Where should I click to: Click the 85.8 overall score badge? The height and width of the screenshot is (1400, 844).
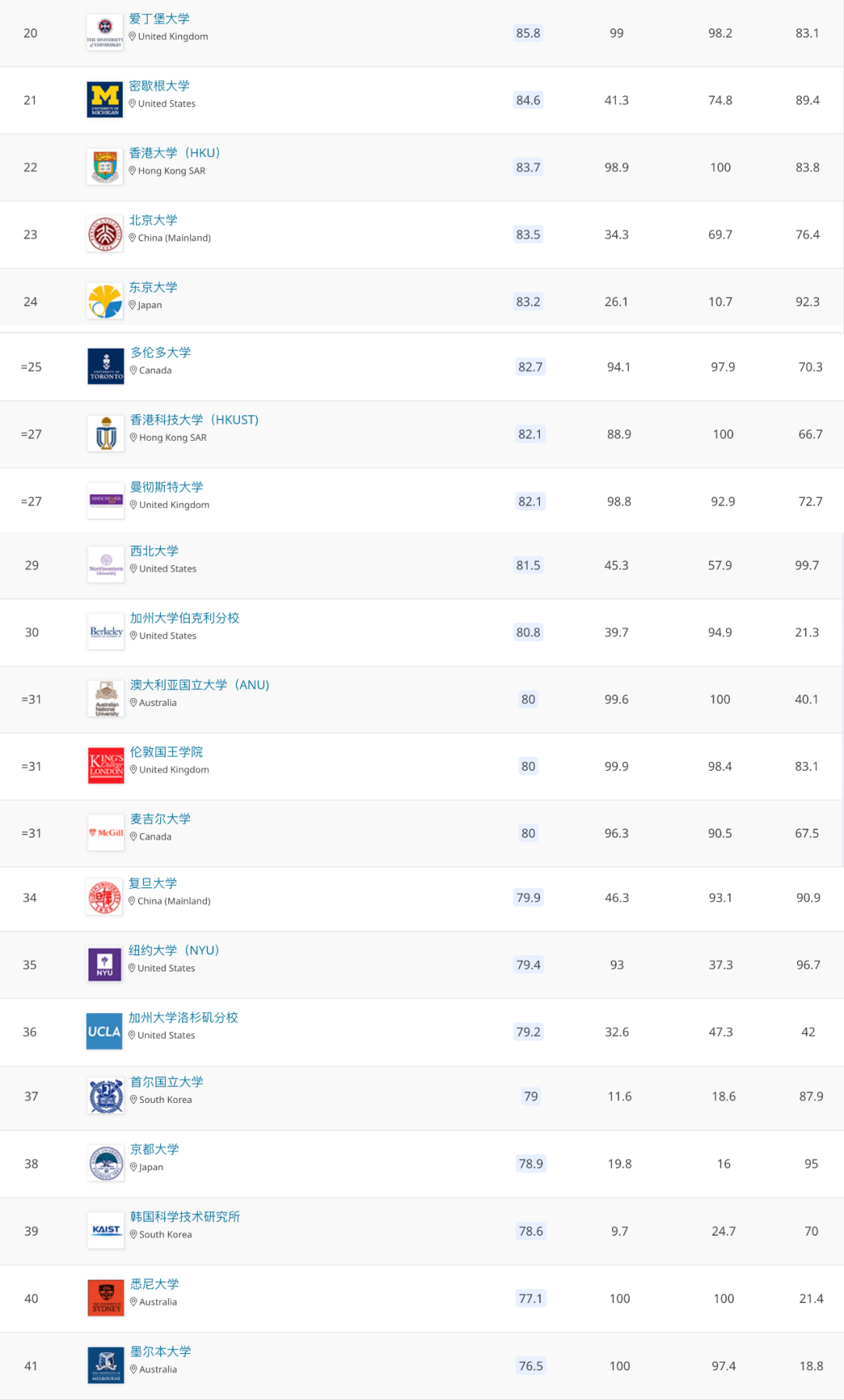tap(528, 33)
